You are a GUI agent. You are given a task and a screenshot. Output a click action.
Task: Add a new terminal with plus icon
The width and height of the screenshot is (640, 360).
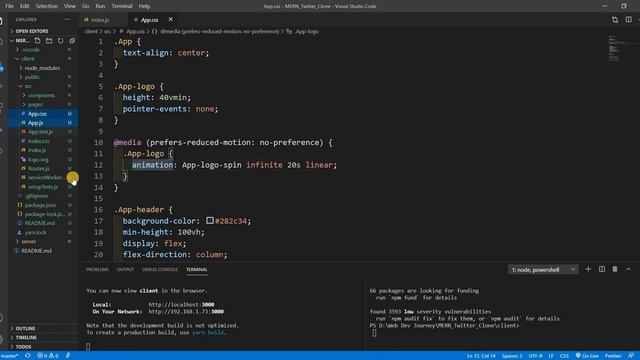[x=588, y=269]
